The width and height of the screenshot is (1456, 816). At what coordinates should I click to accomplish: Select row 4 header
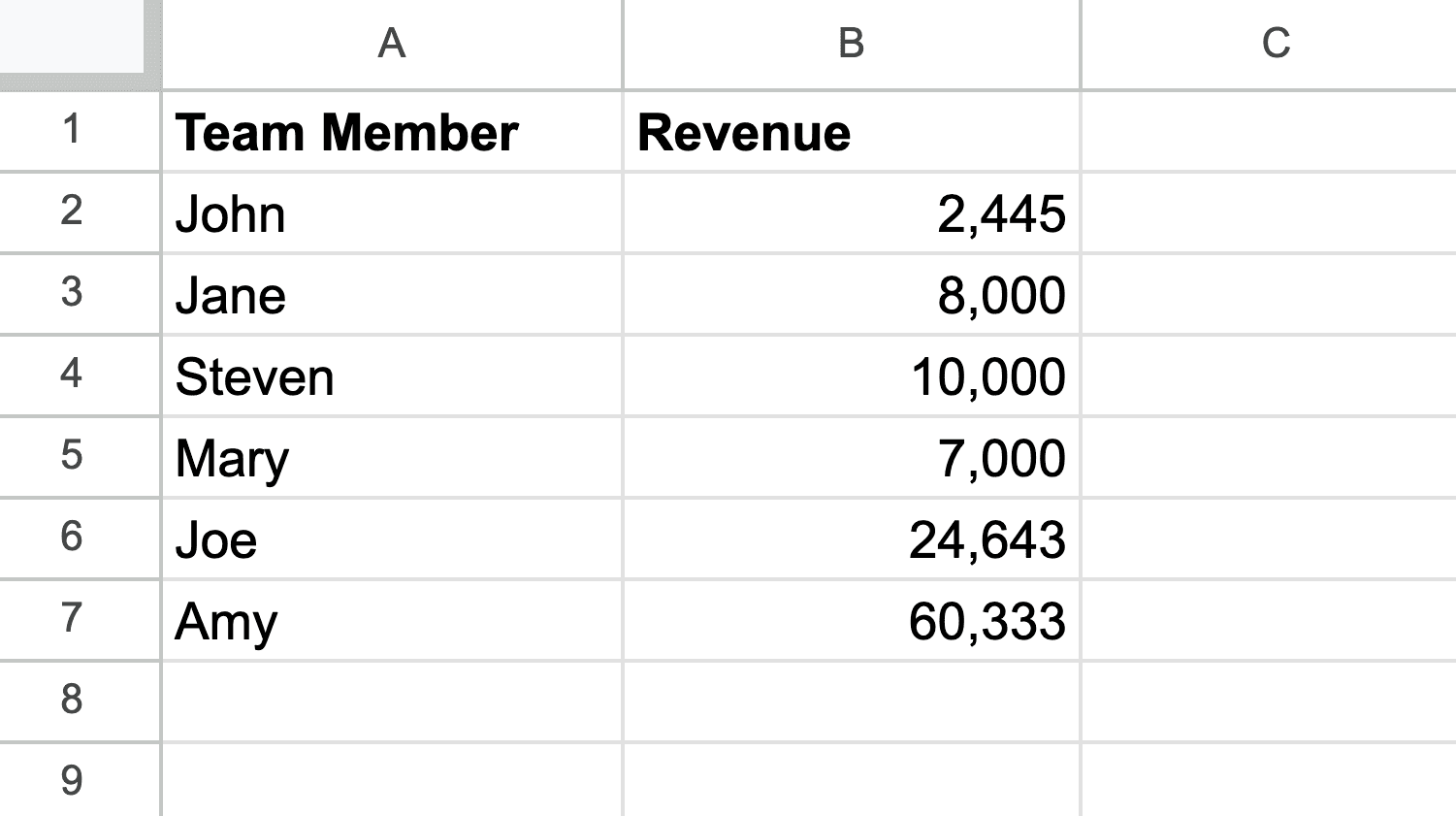[x=73, y=375]
